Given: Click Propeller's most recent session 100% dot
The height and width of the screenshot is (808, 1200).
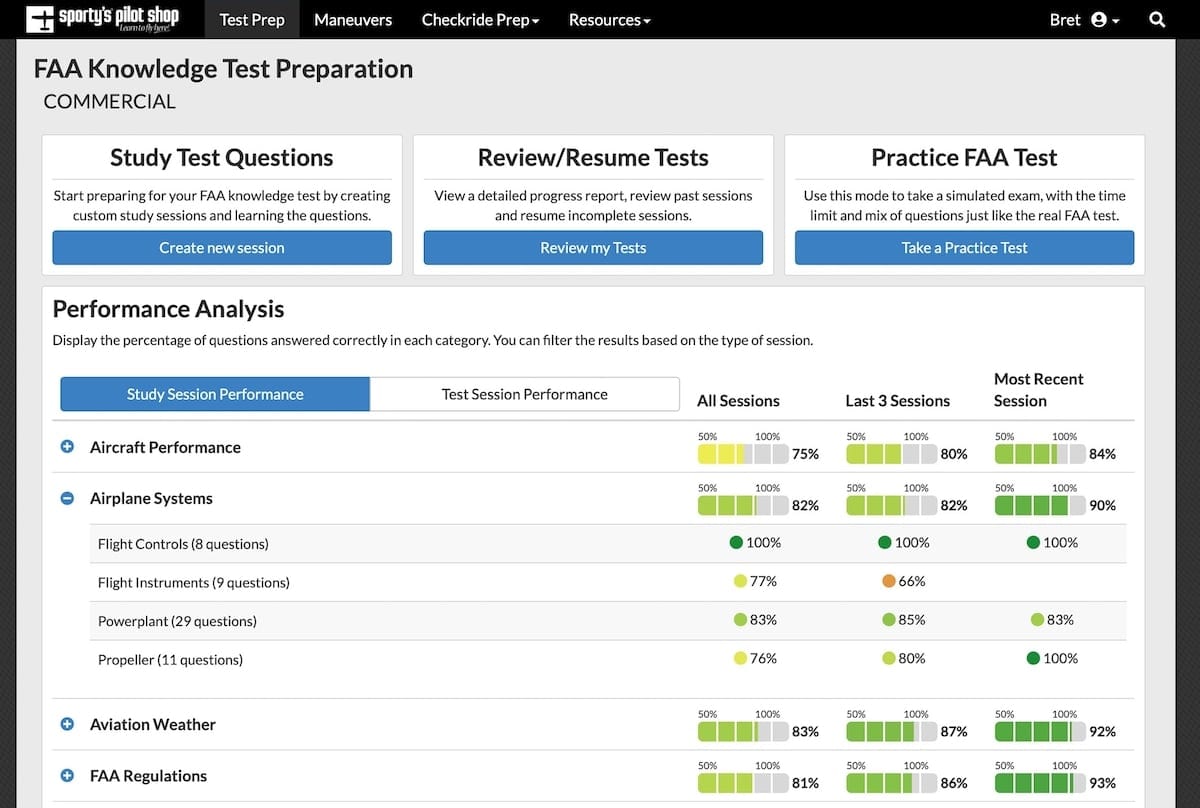Looking at the screenshot, I should [1034, 658].
